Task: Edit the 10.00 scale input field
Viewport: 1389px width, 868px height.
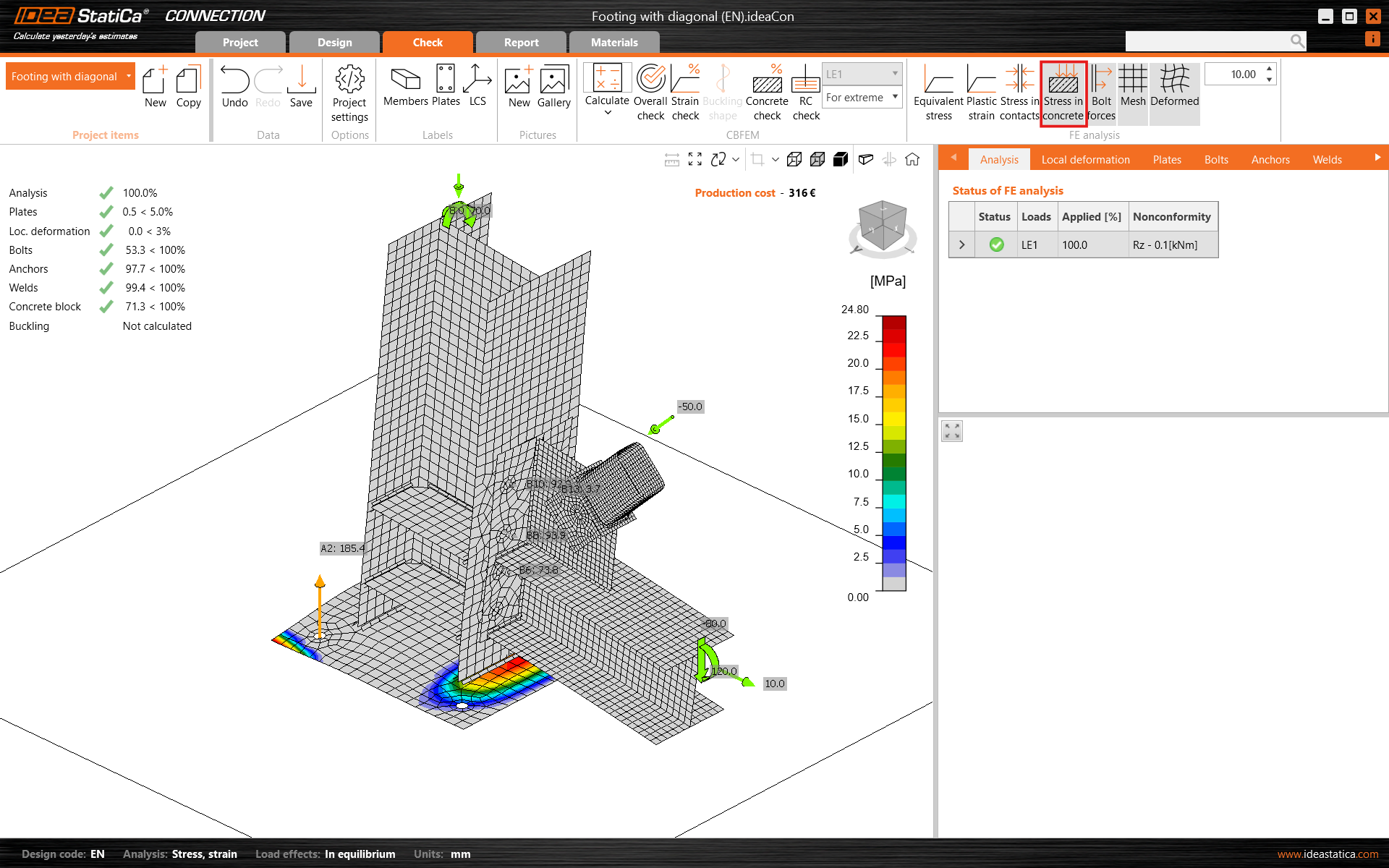Action: [1235, 74]
